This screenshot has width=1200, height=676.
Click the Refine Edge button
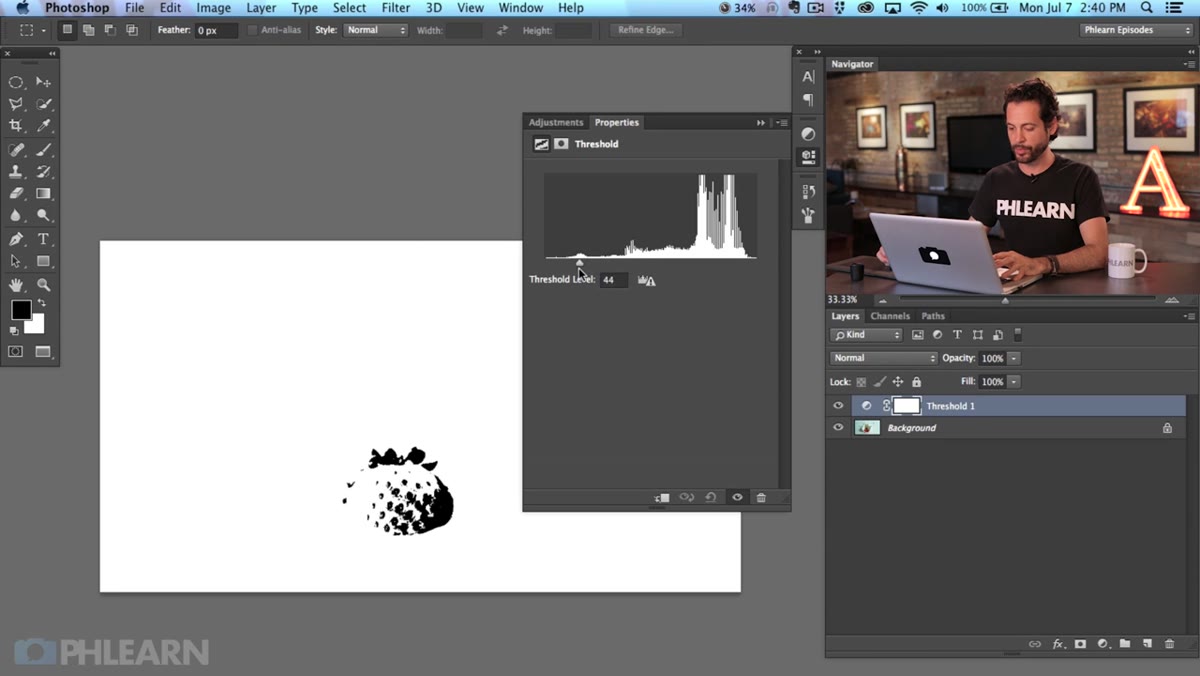pyautogui.click(x=646, y=30)
